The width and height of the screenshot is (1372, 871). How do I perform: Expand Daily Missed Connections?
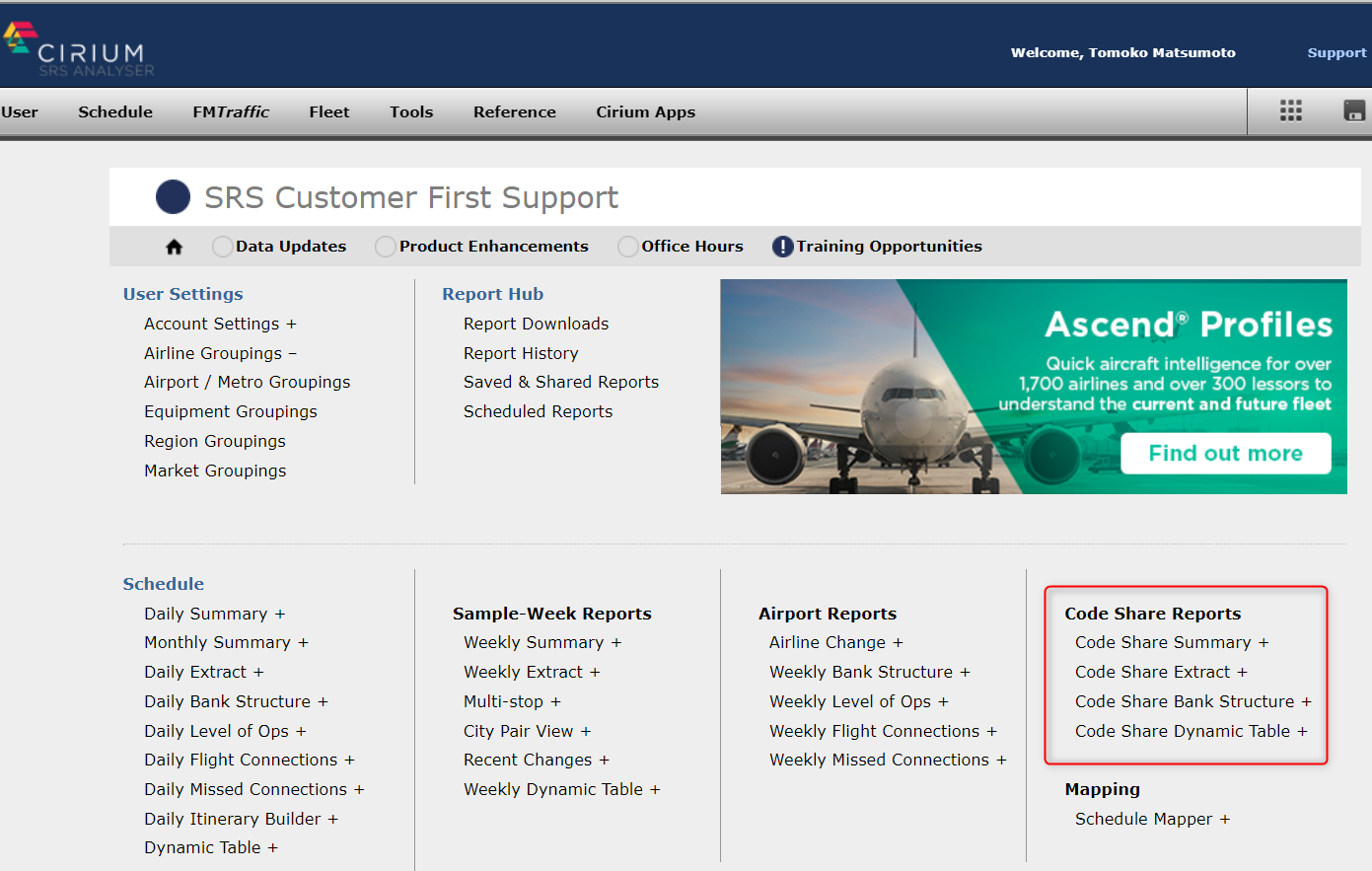[x=254, y=789]
